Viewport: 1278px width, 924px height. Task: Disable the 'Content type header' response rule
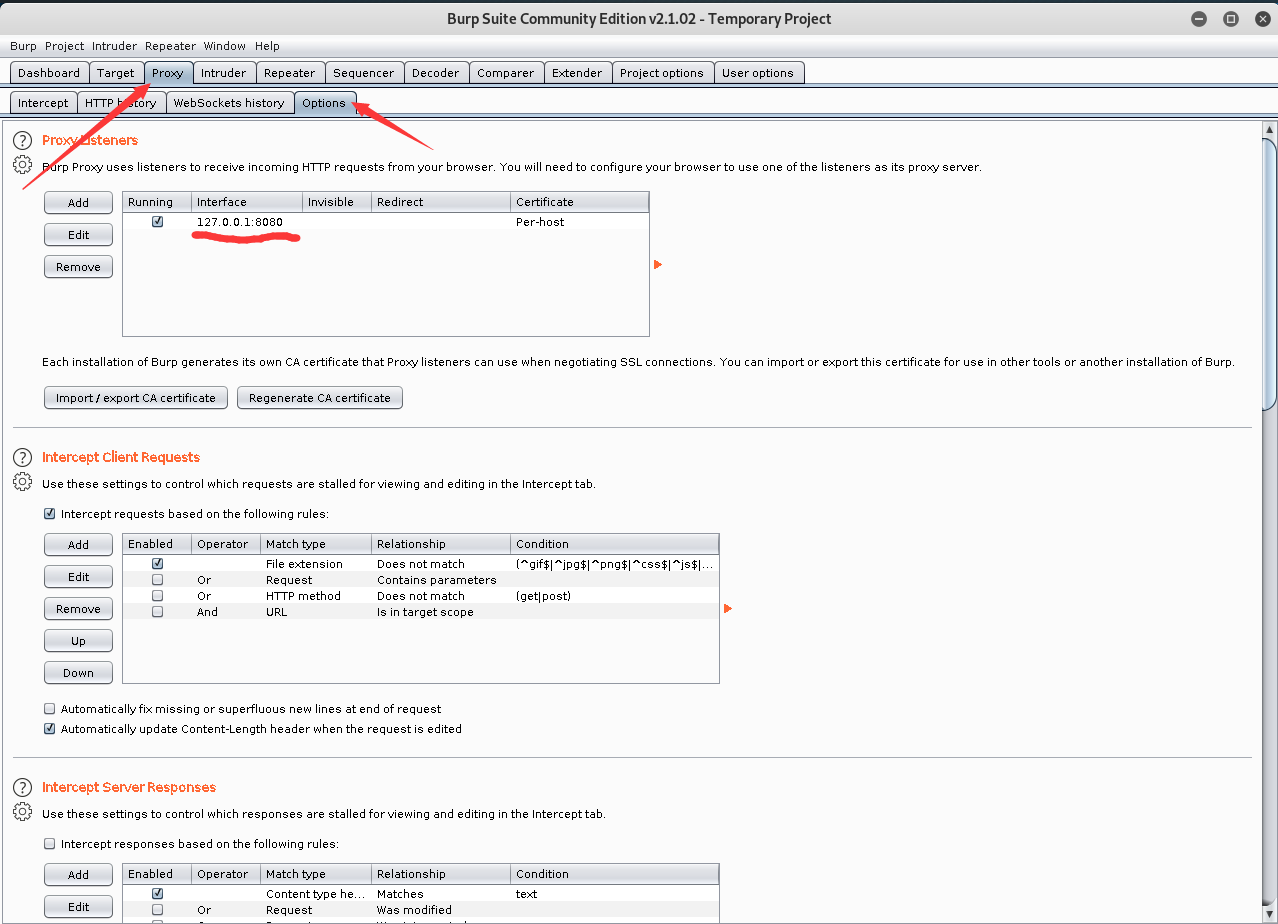point(157,894)
